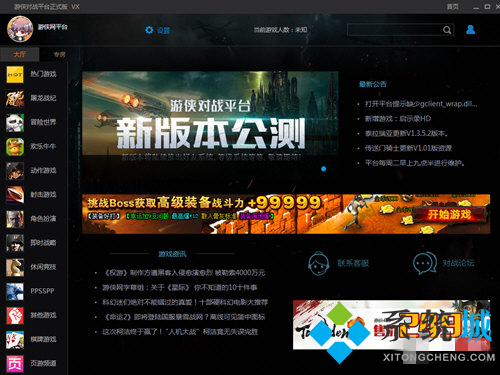Go to 首页 in the title bar

click(453, 7)
